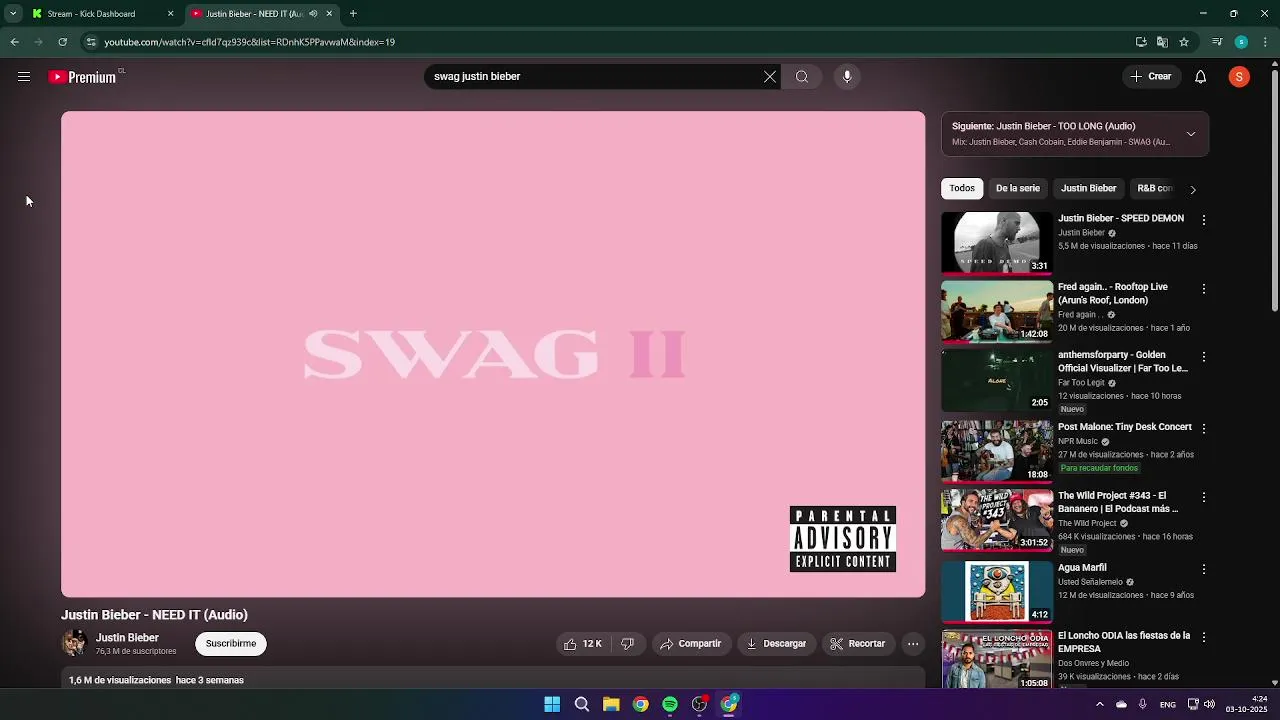This screenshot has height=720, width=1280.
Task: Open Agua Marfil video thumbnail
Action: 997,592
